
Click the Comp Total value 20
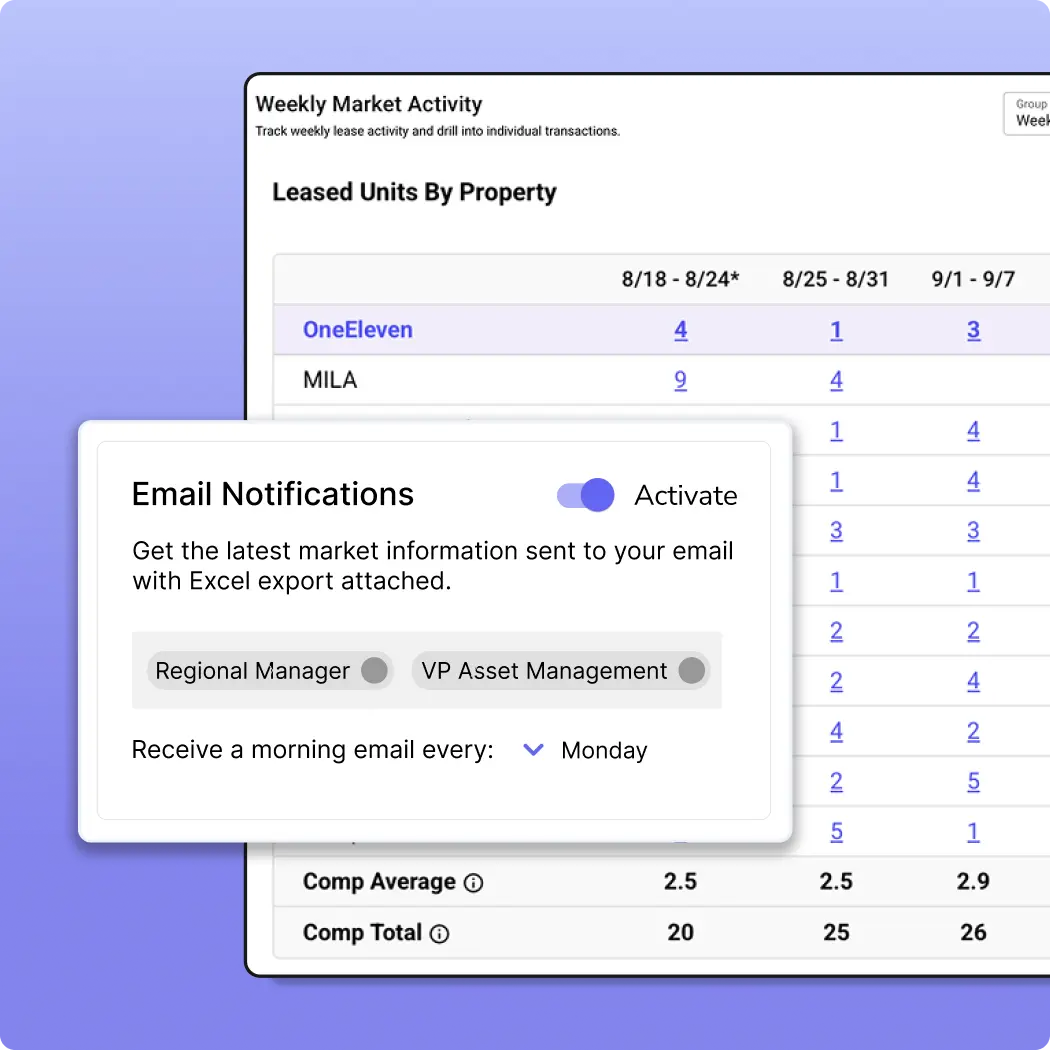tap(680, 932)
